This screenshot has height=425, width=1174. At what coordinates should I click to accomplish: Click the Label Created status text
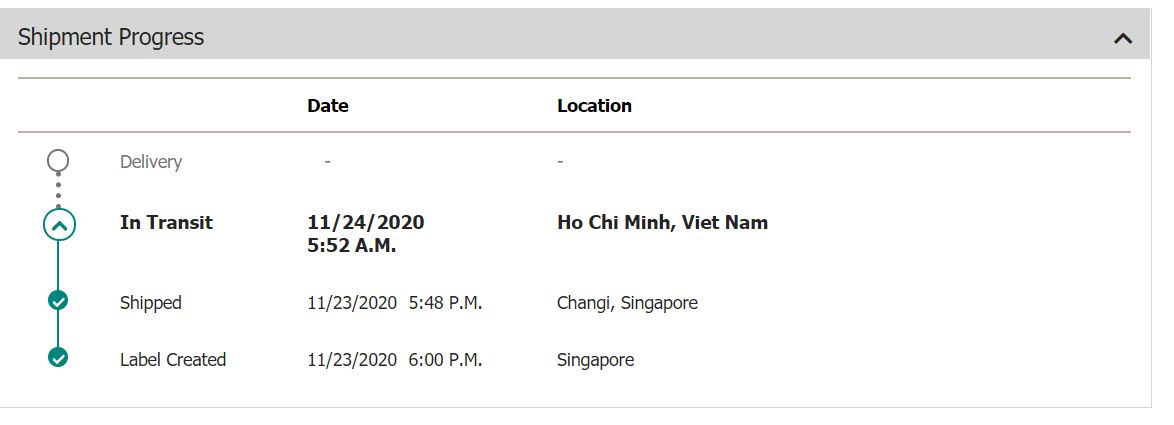(x=173, y=360)
